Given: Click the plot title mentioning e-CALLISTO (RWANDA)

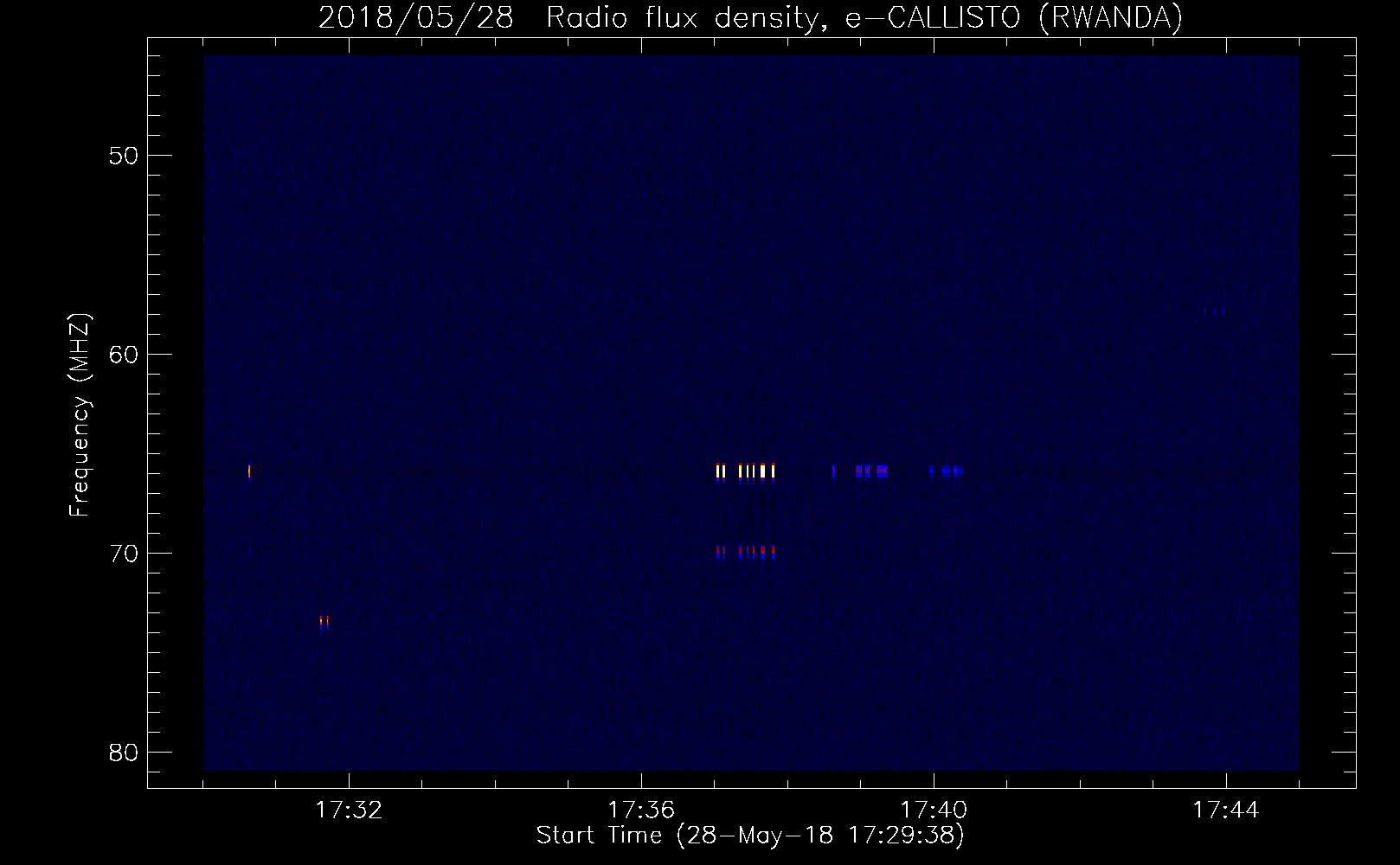Looking at the screenshot, I should (x=750, y=17).
